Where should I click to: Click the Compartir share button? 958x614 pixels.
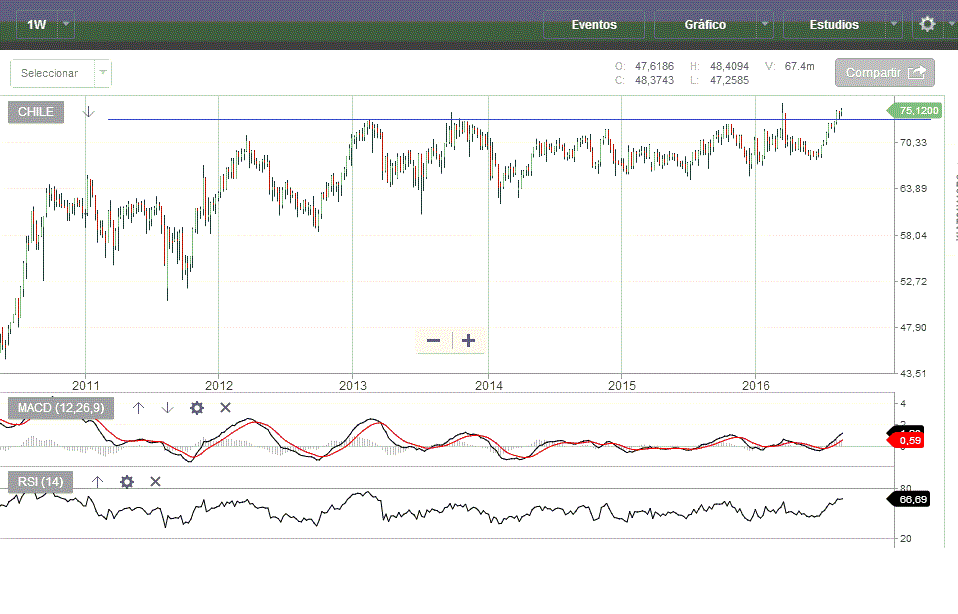[x=884, y=73]
